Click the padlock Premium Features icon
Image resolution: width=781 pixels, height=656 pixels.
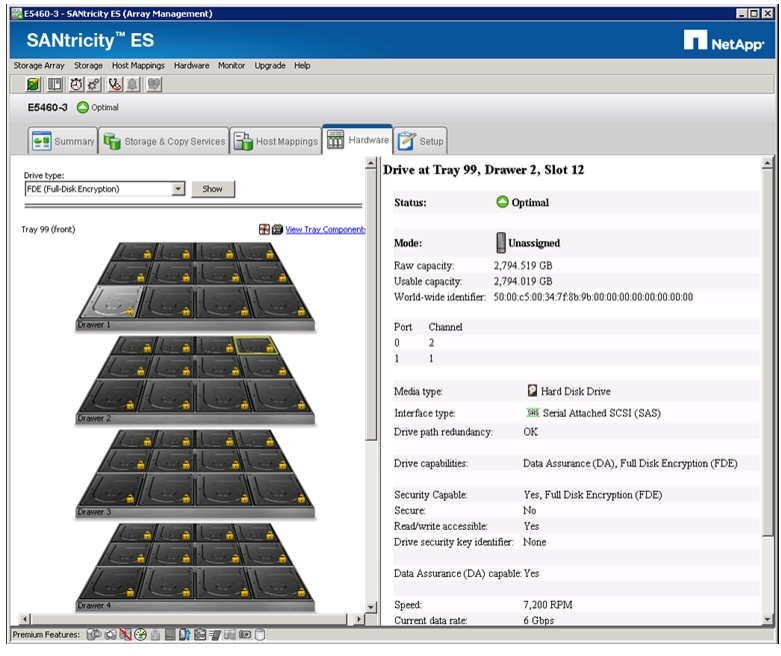pos(155,635)
